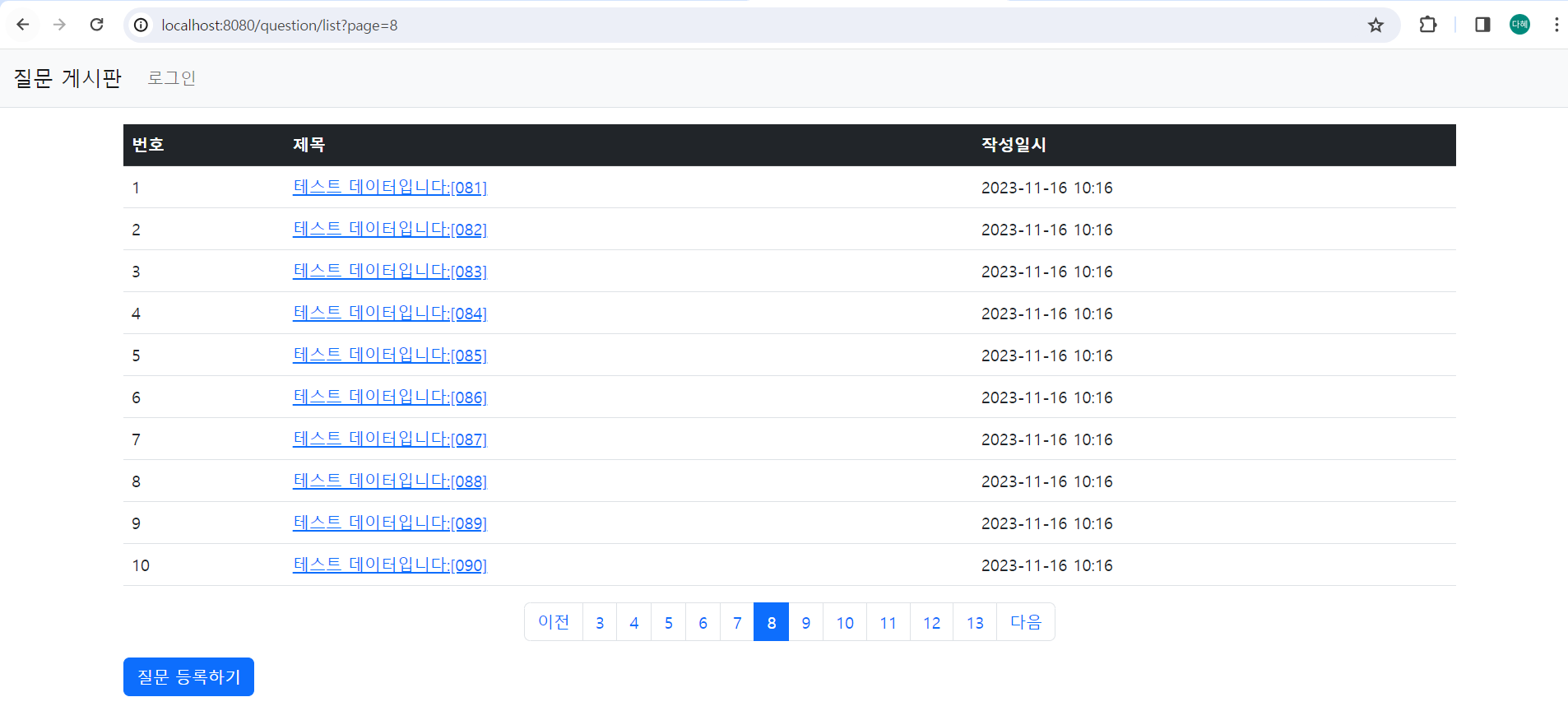Jump to page 7 in pagination
The height and width of the screenshot is (711, 1568).
coord(737,622)
